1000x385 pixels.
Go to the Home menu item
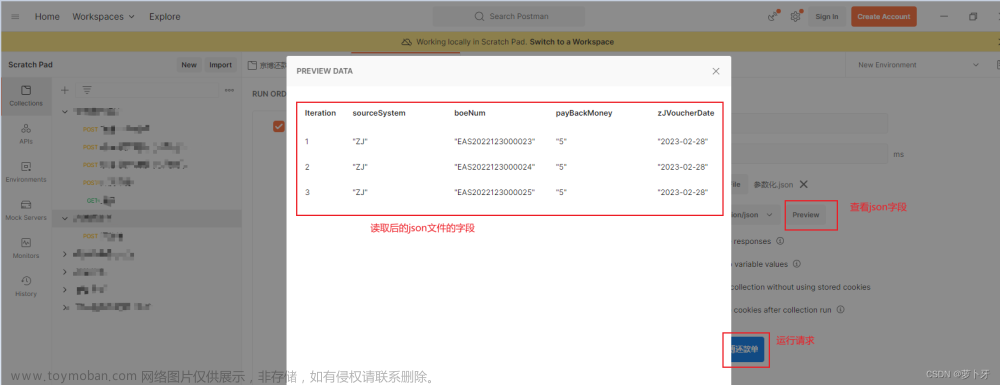47,17
